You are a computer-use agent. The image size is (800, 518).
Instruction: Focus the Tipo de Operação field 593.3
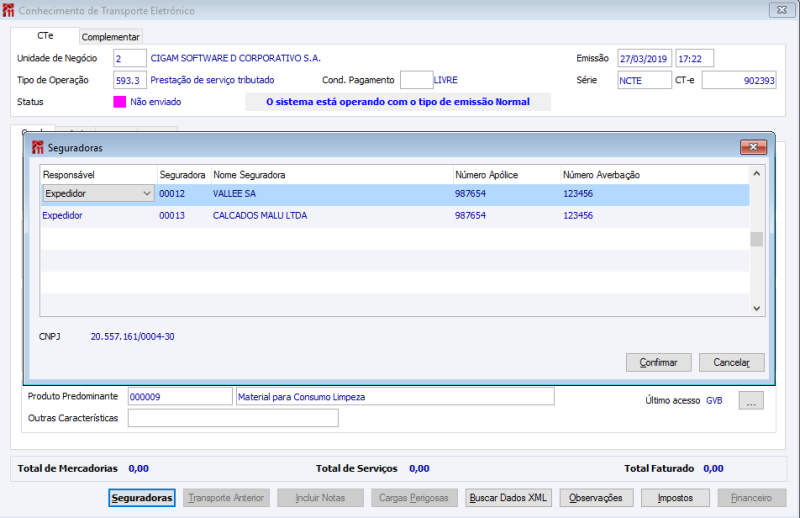[130, 80]
